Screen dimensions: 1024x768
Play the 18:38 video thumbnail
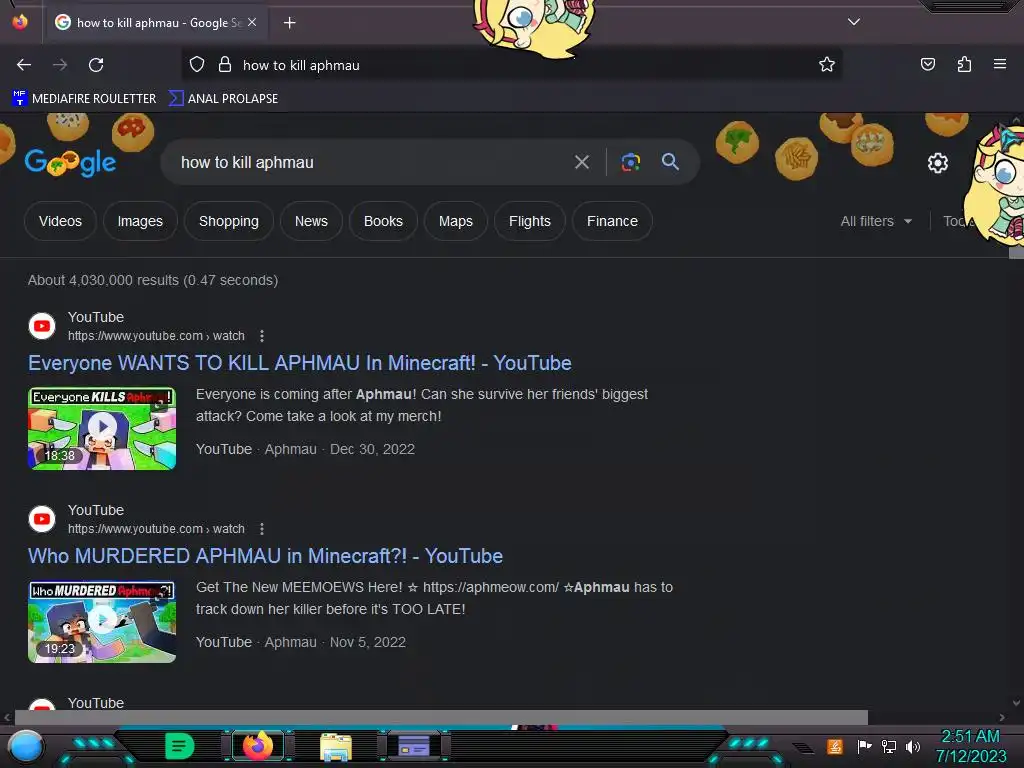pyautogui.click(x=102, y=428)
